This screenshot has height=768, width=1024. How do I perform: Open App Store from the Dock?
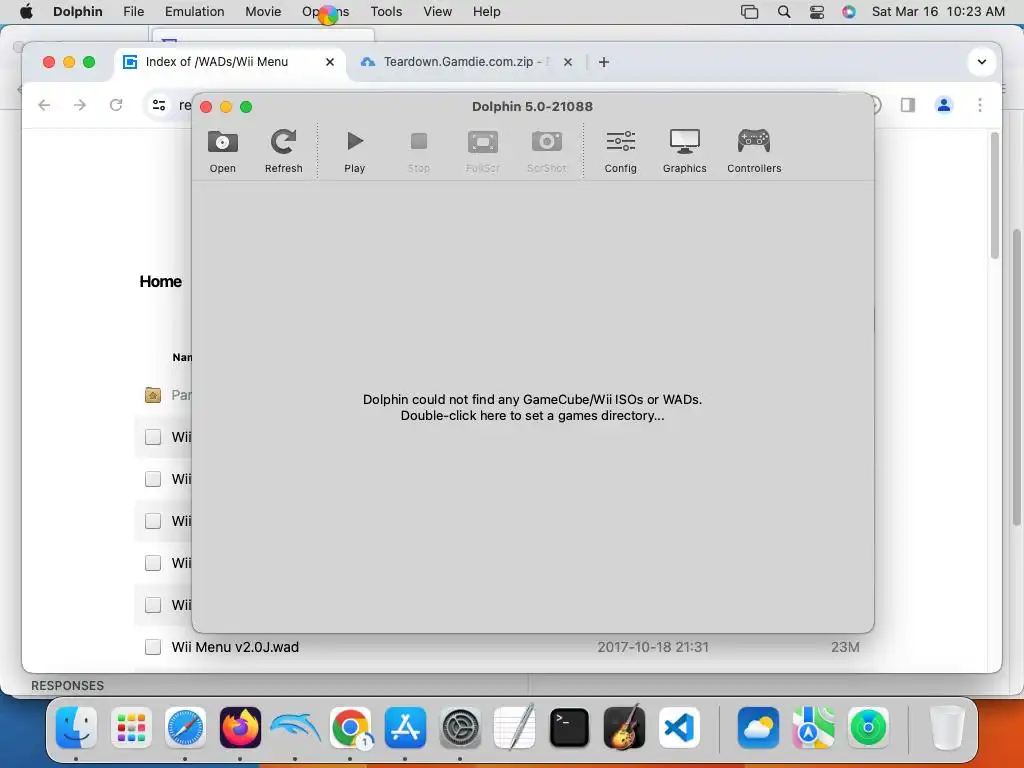(x=405, y=728)
